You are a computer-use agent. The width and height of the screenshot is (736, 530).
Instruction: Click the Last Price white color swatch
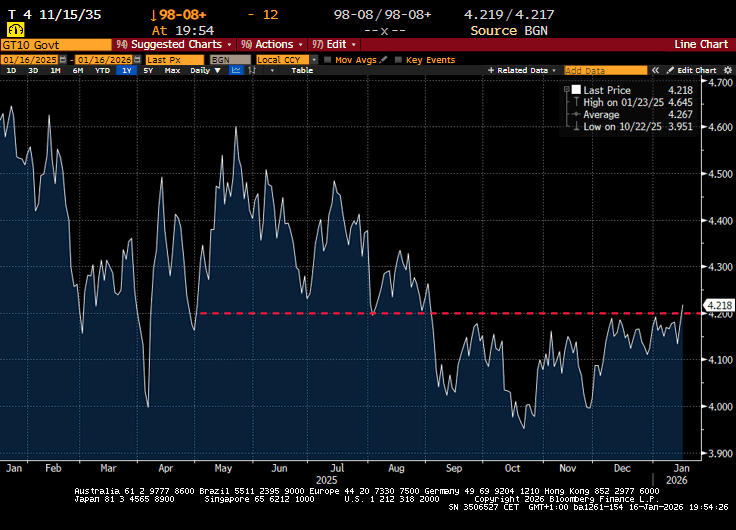575,90
